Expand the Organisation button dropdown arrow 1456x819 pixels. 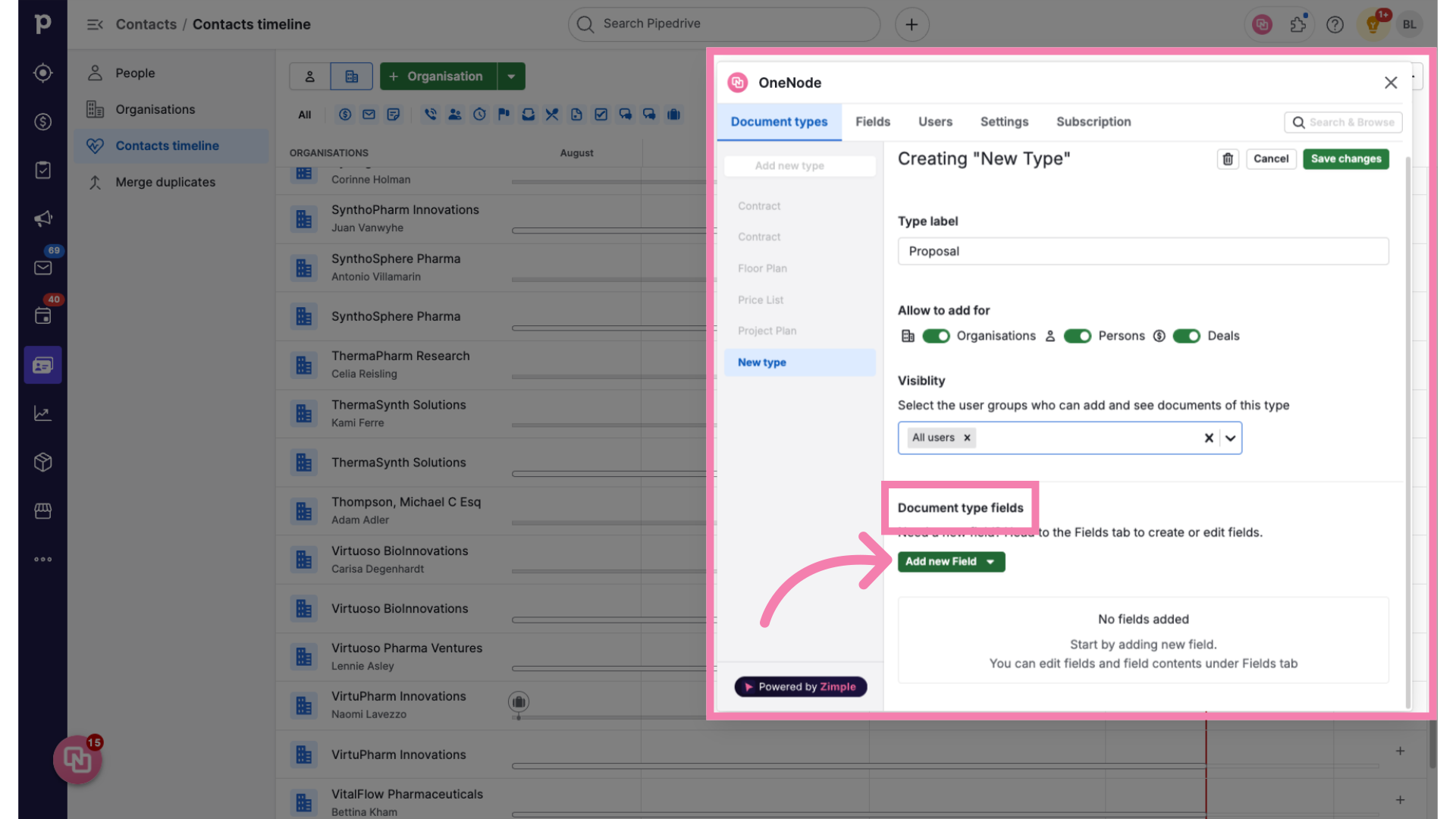[511, 76]
